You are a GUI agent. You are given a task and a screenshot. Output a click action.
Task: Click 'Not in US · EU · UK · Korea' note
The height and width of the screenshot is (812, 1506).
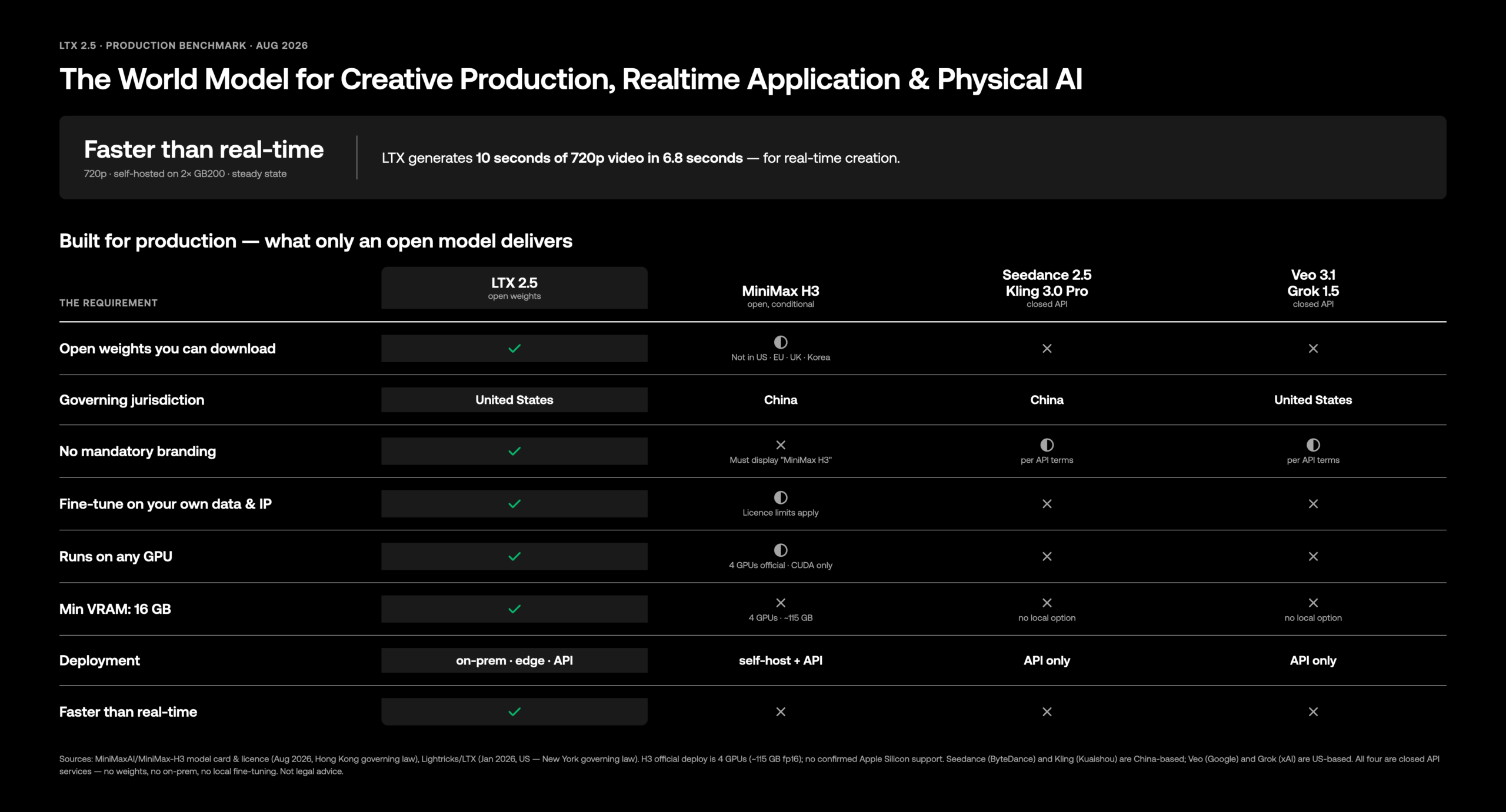[781, 357]
